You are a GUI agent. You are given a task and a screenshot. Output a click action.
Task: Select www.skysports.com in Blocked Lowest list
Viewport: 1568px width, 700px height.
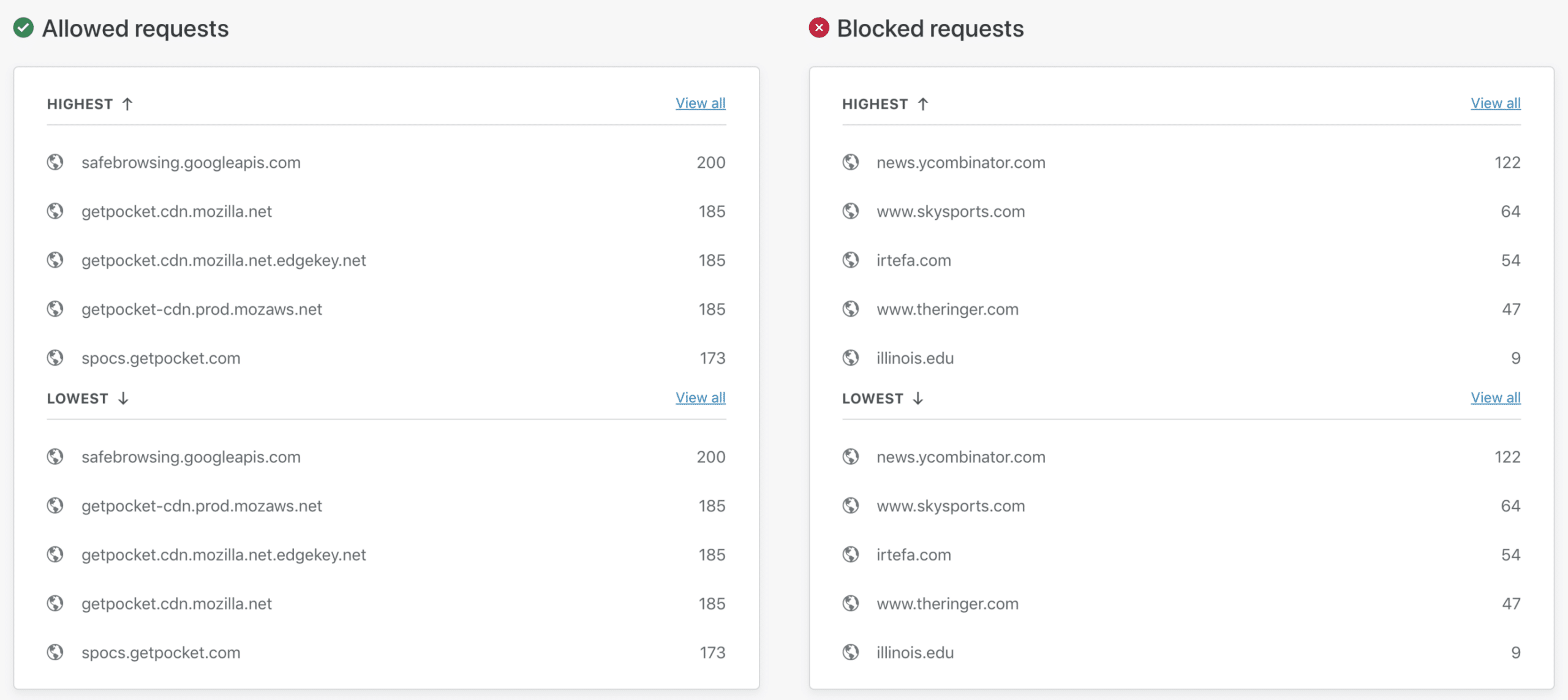951,506
